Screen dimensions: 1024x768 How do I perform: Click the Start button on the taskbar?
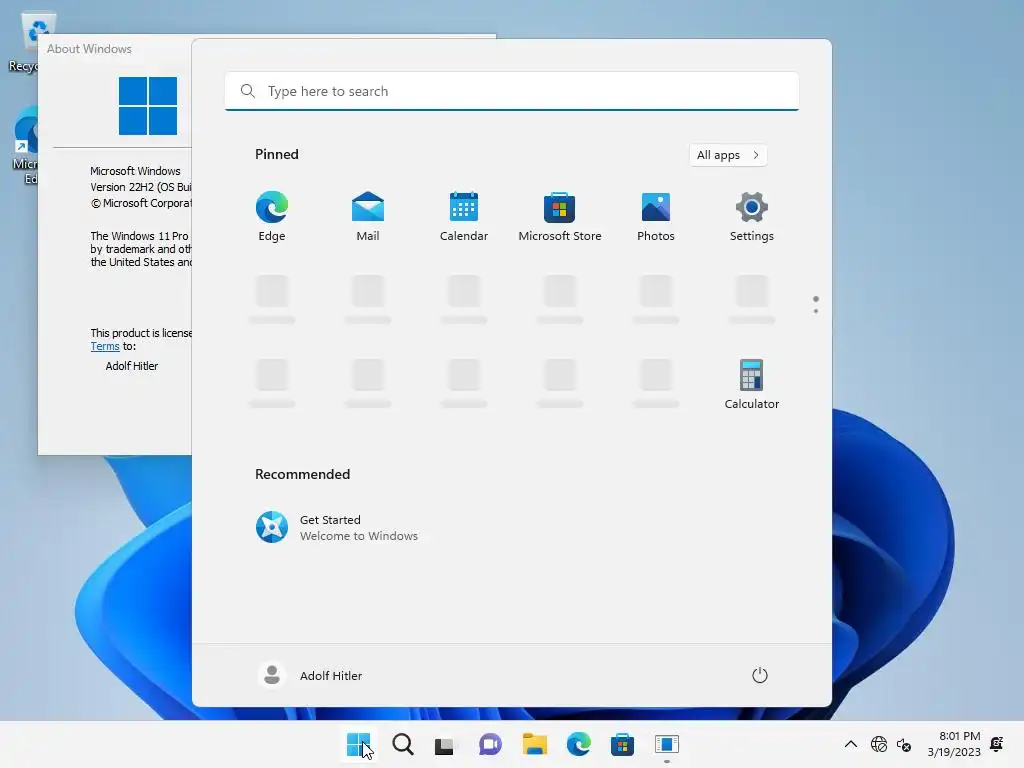tap(359, 744)
